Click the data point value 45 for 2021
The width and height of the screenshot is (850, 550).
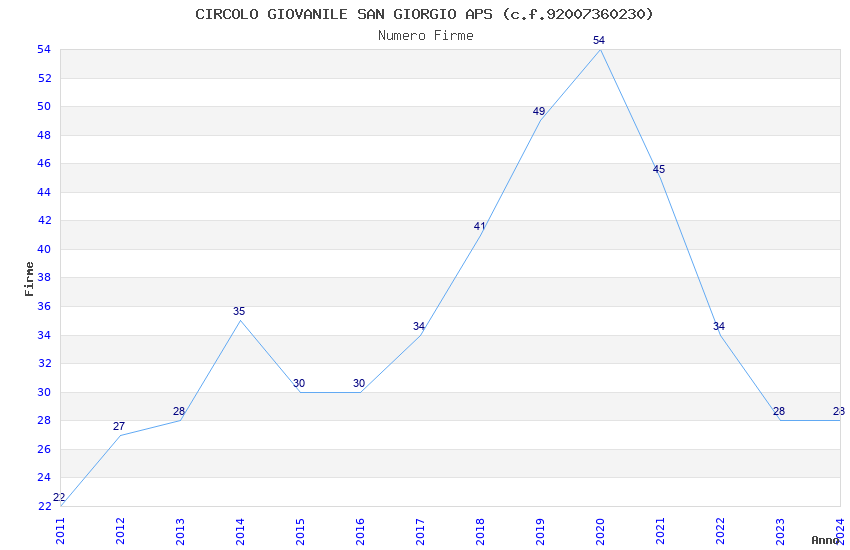659,170
